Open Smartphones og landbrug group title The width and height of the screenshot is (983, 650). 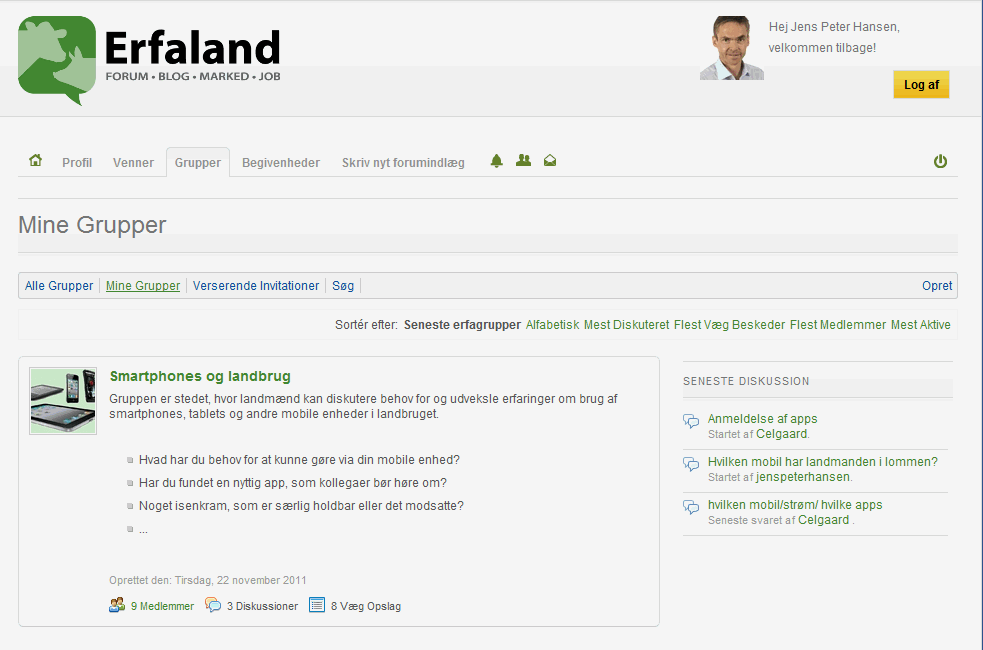coord(200,377)
